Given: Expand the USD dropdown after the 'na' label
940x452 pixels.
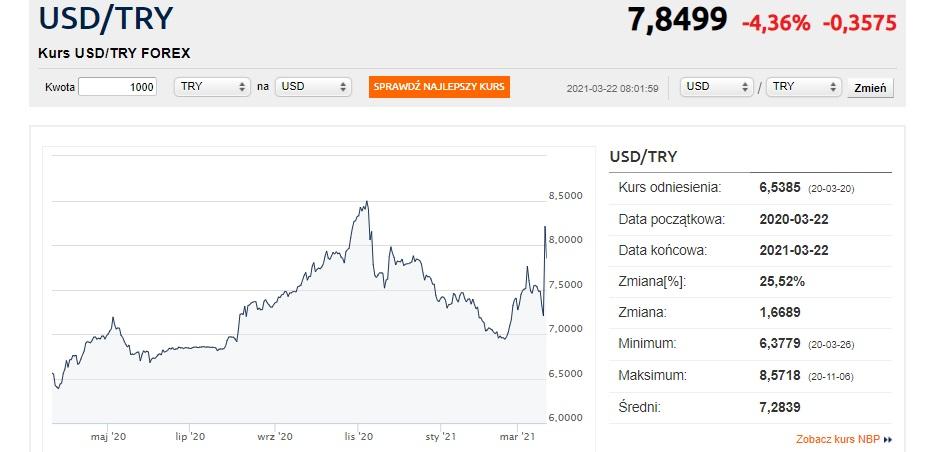Looking at the screenshot, I should (314, 87).
